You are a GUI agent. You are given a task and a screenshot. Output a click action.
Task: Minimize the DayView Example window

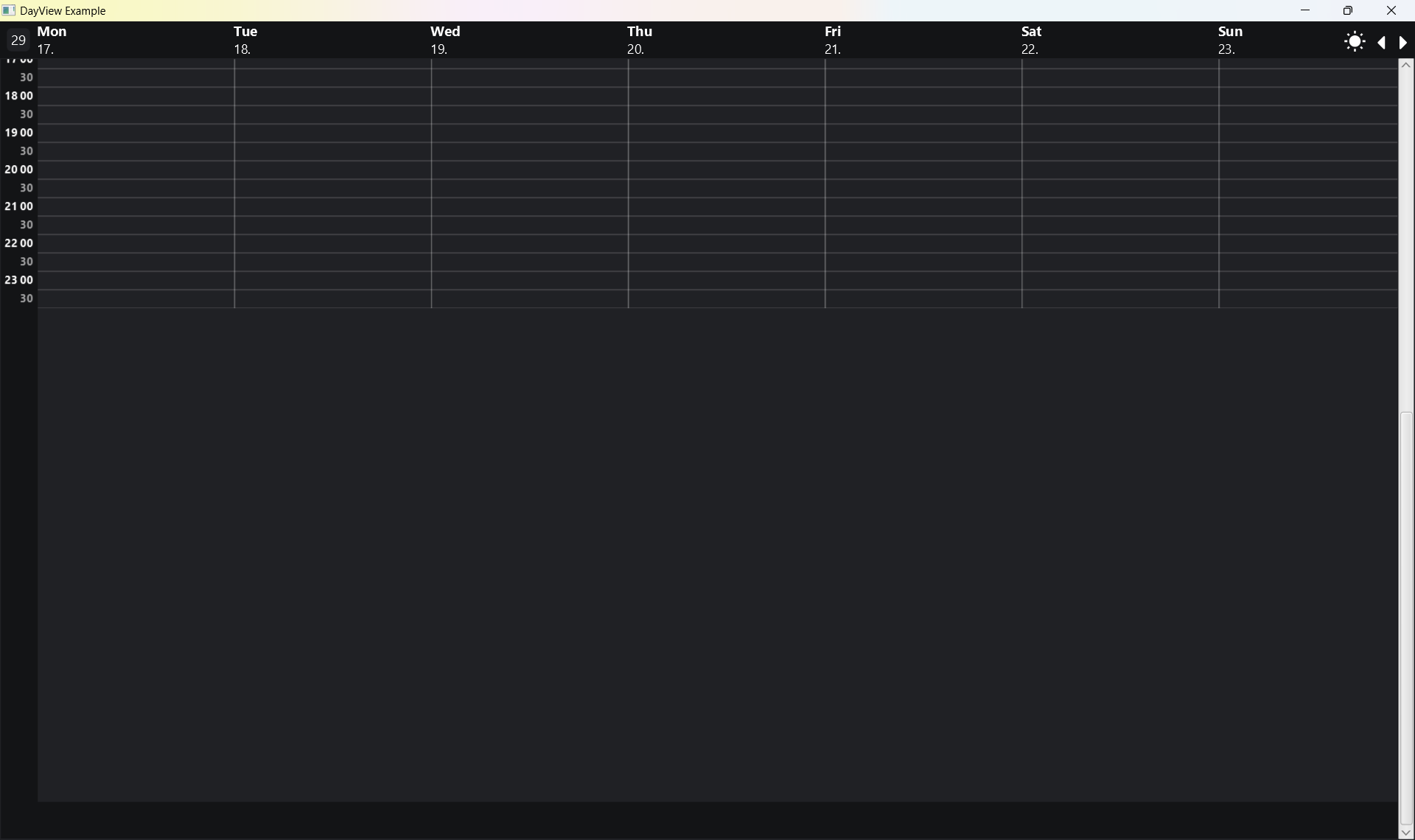coord(1305,10)
